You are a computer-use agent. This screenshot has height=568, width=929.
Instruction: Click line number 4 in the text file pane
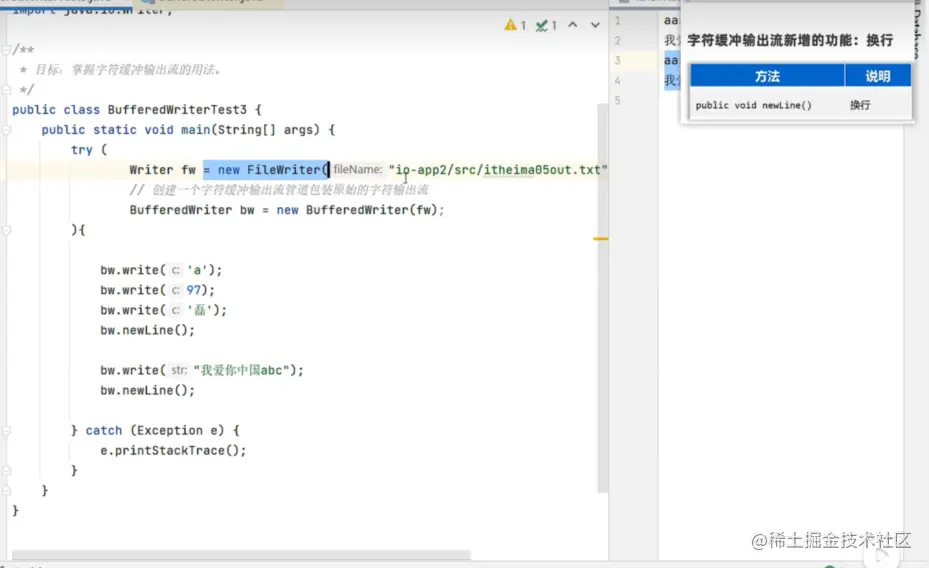617,81
